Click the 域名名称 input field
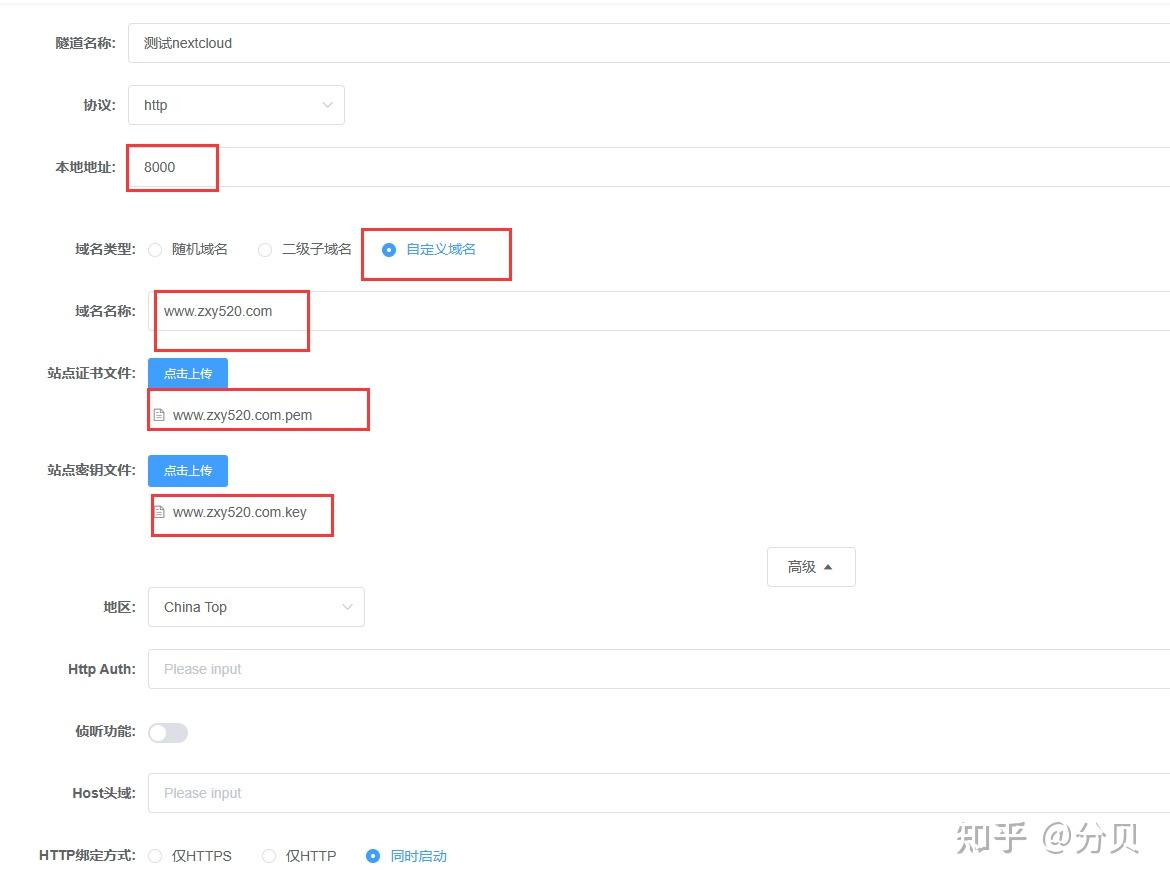 tap(659, 311)
